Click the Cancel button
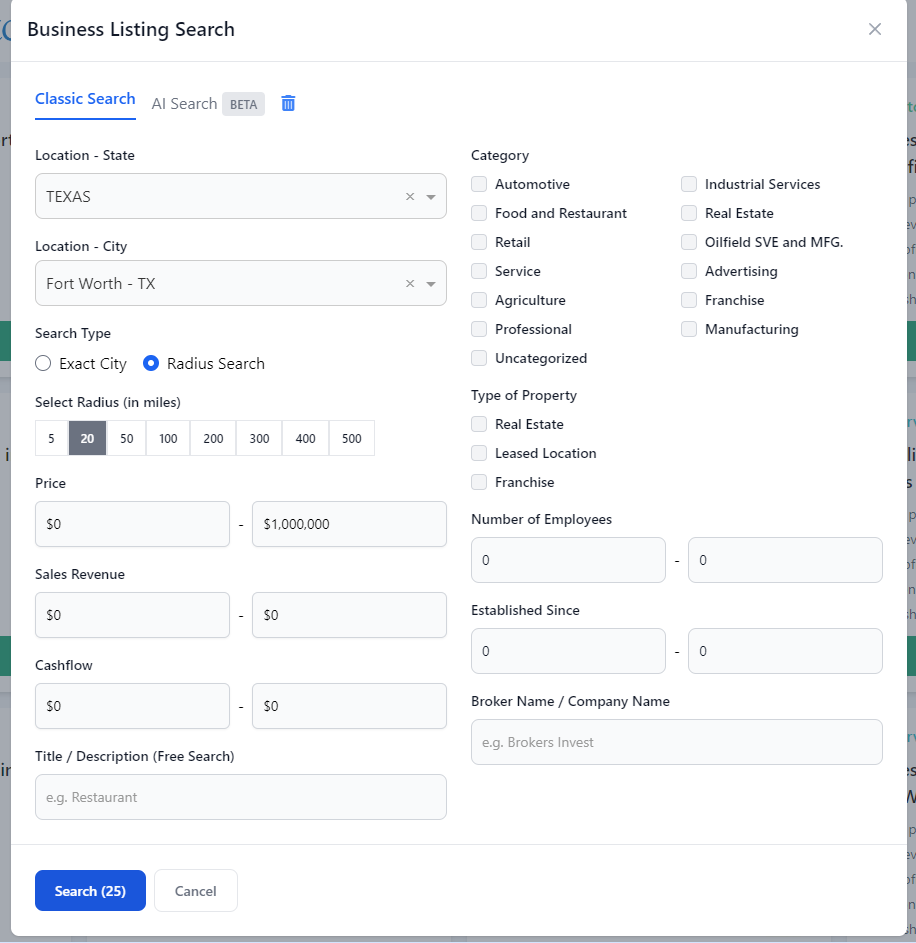916x943 pixels. tap(196, 891)
